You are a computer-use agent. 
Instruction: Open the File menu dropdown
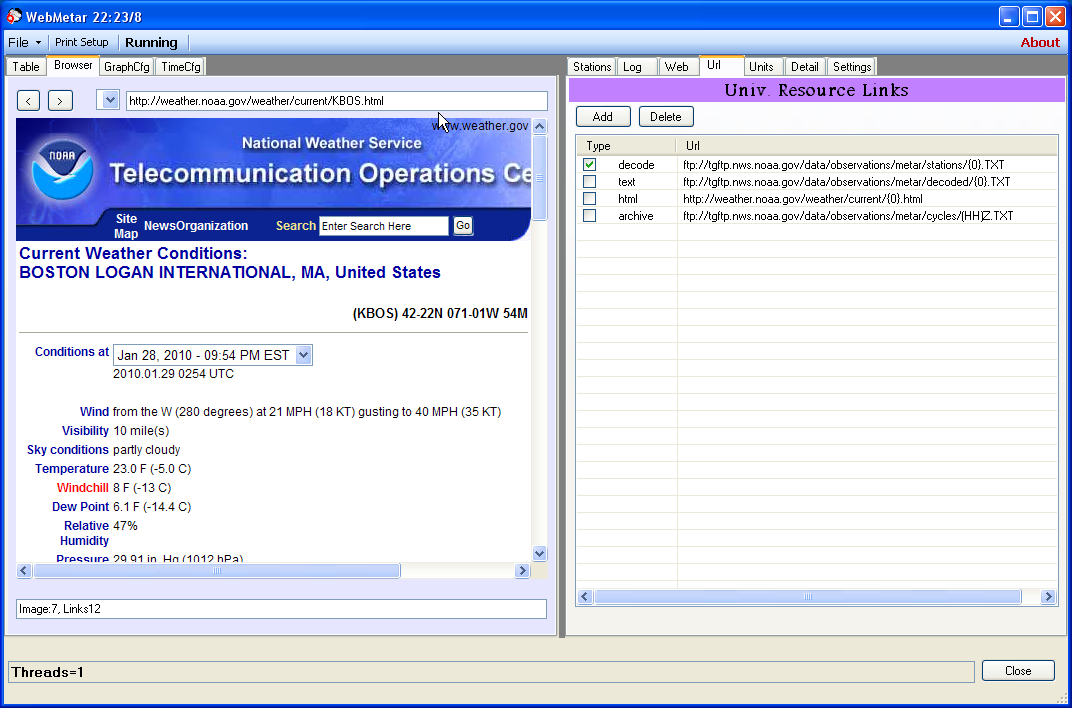click(25, 42)
